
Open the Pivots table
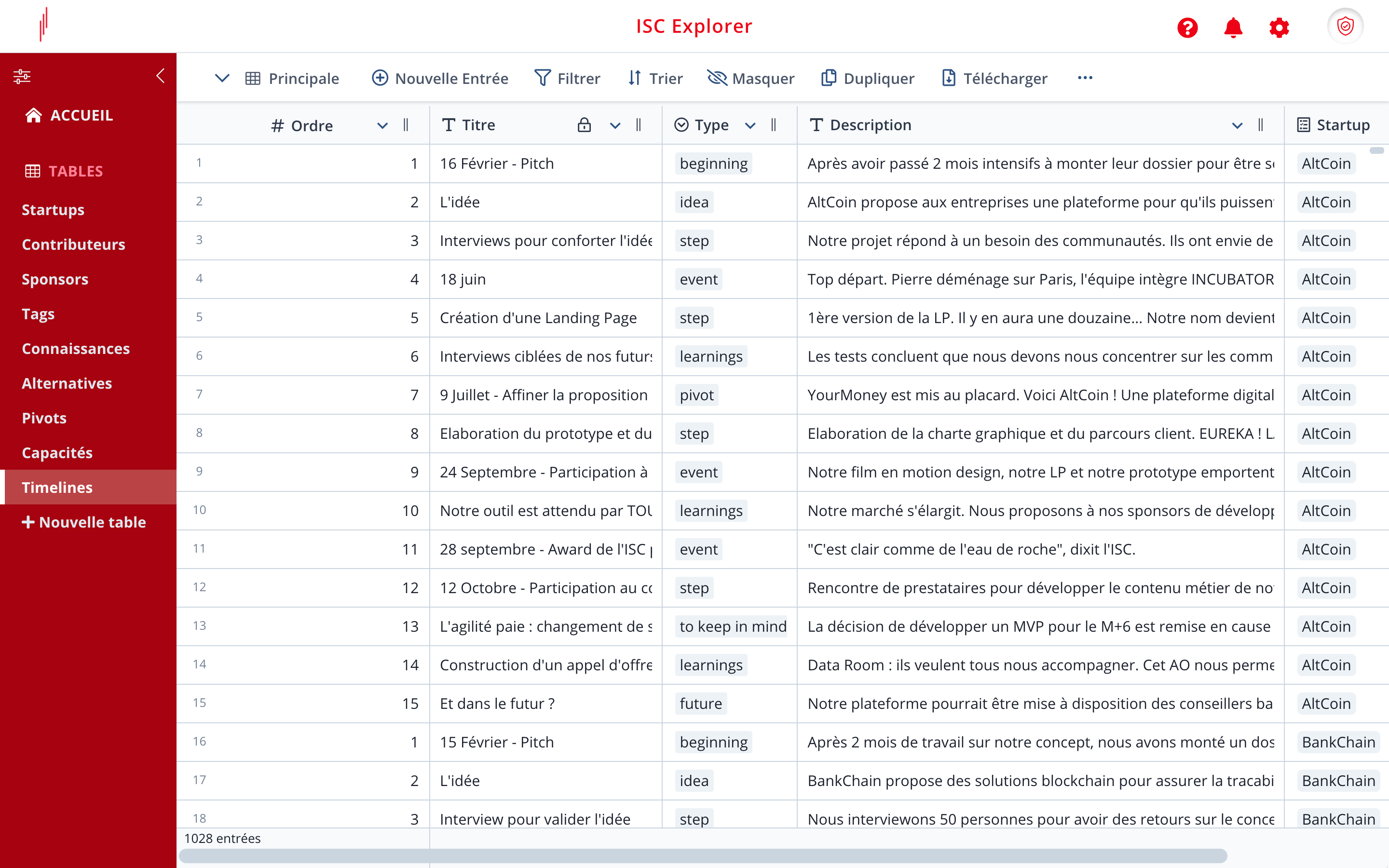(x=44, y=419)
